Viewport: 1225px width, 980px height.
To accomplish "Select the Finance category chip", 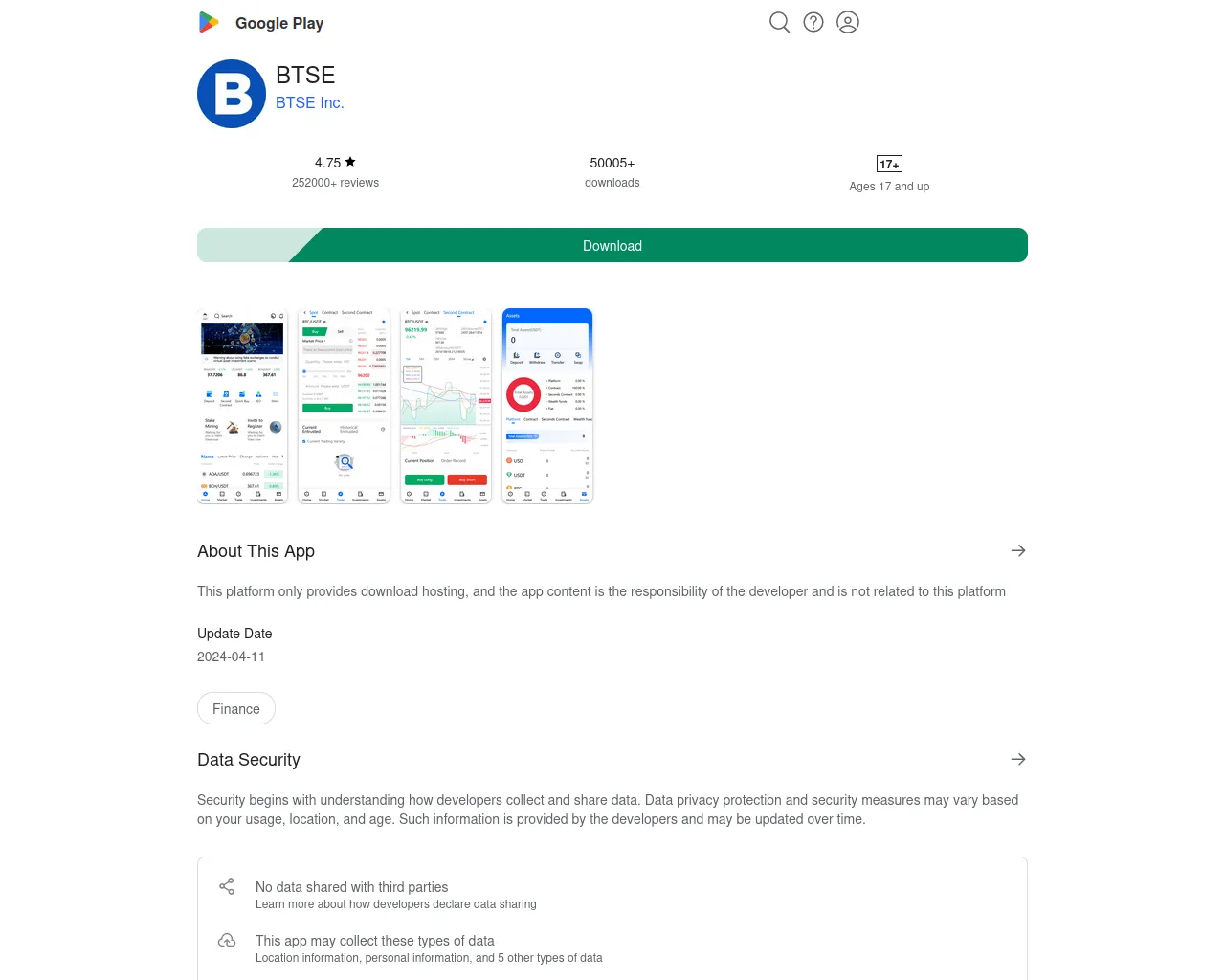I will click(236, 708).
